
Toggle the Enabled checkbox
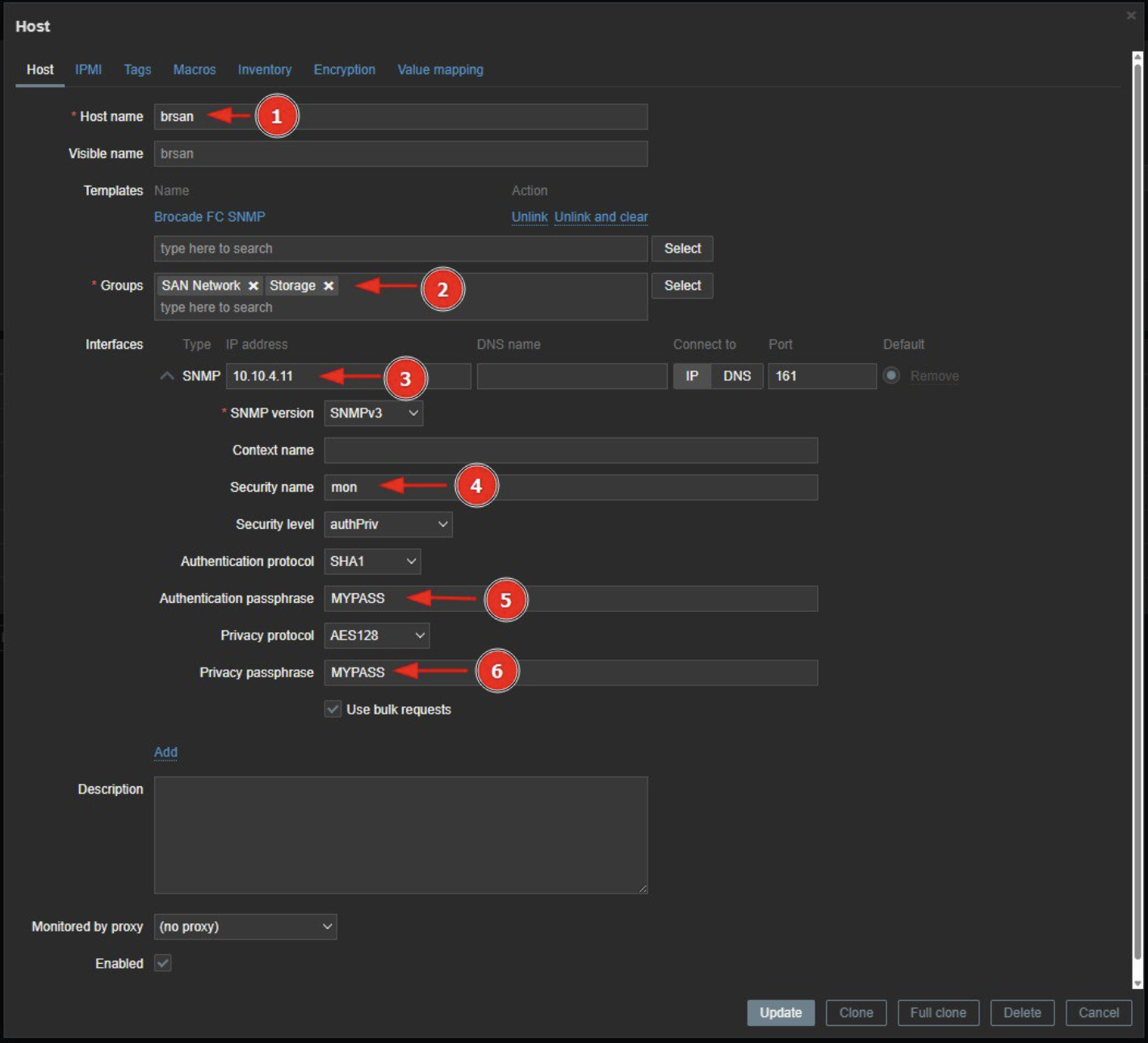pos(163,963)
